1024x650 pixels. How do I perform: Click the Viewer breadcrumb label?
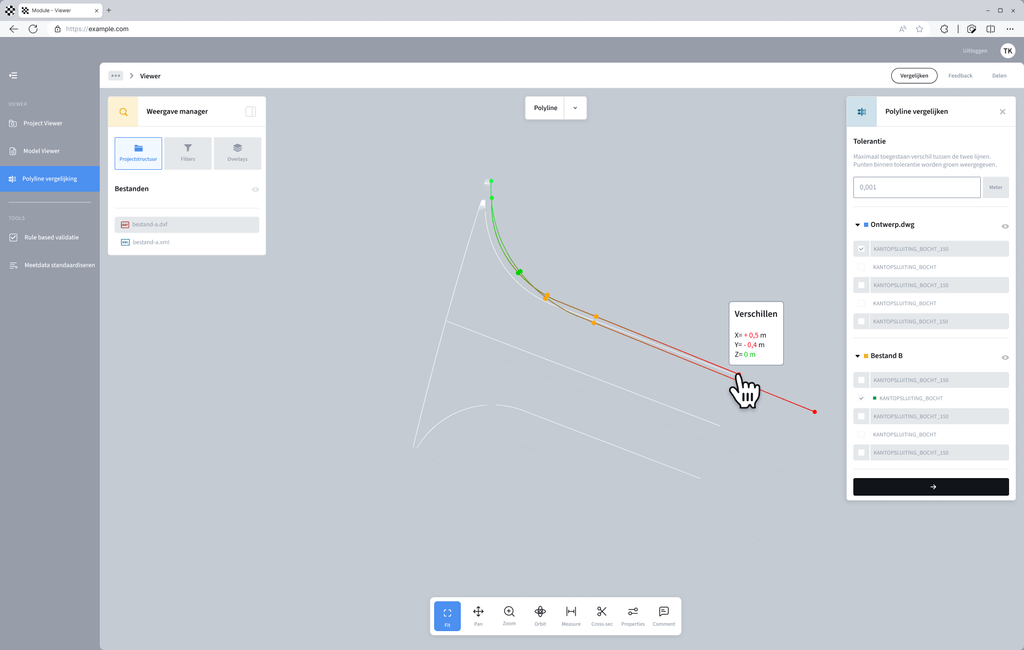tap(150, 76)
